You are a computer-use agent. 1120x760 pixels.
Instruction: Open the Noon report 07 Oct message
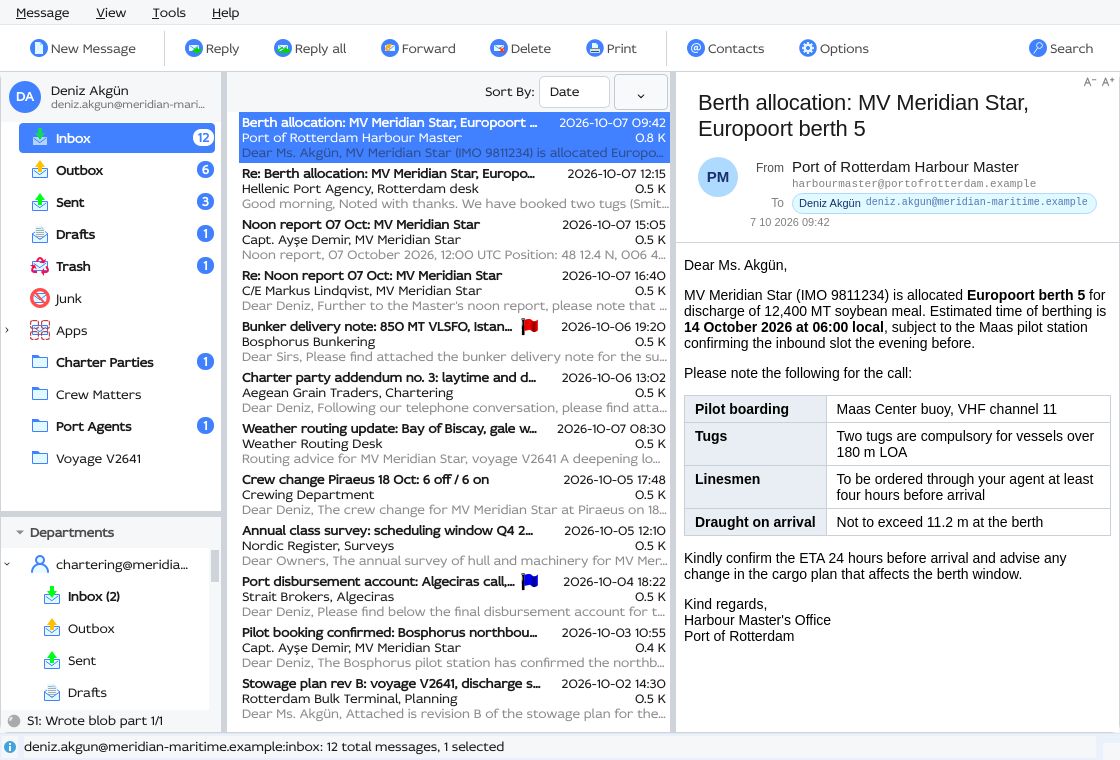pos(454,239)
